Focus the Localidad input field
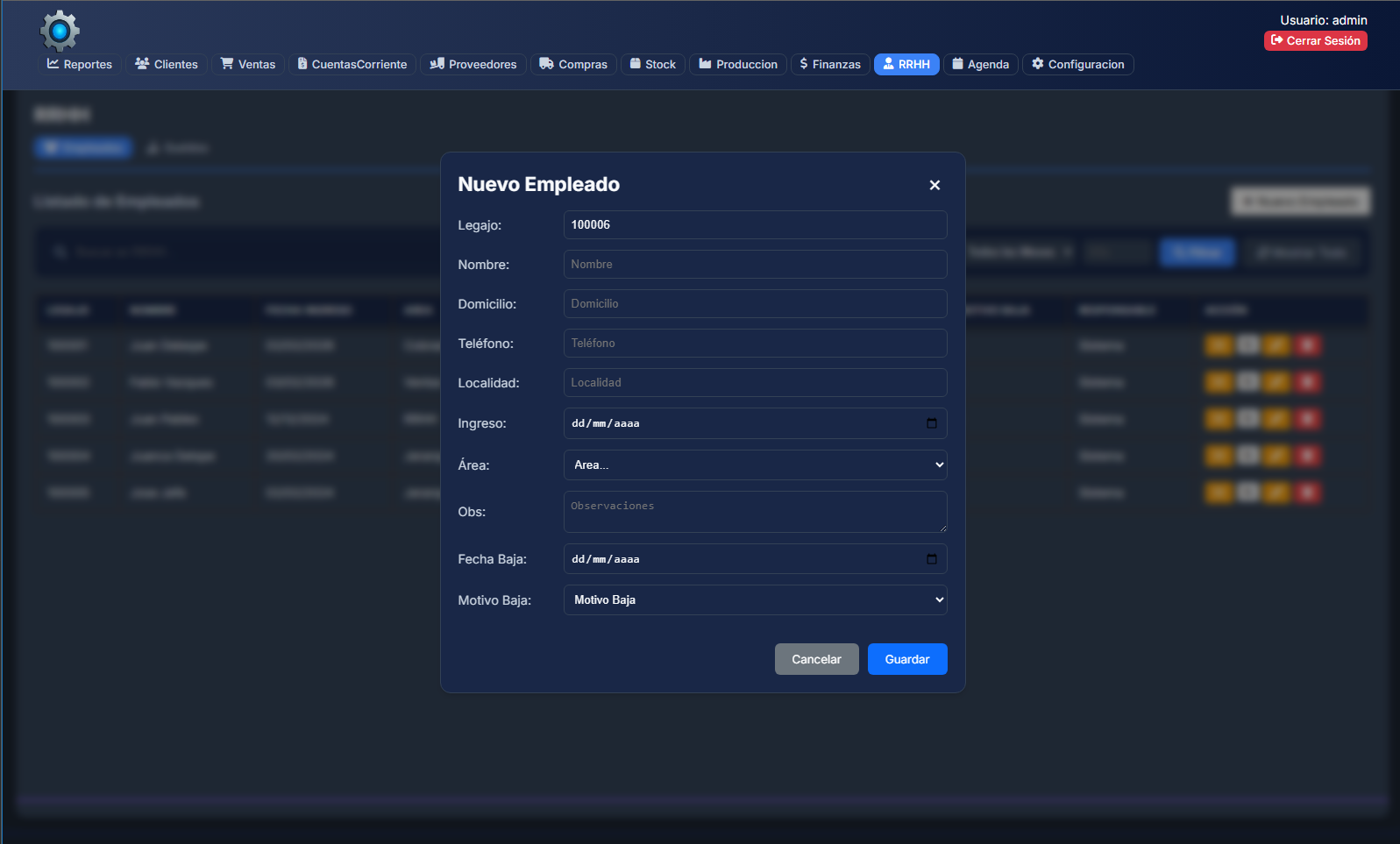Screen dimensions: 1400x844 (x=756, y=383)
